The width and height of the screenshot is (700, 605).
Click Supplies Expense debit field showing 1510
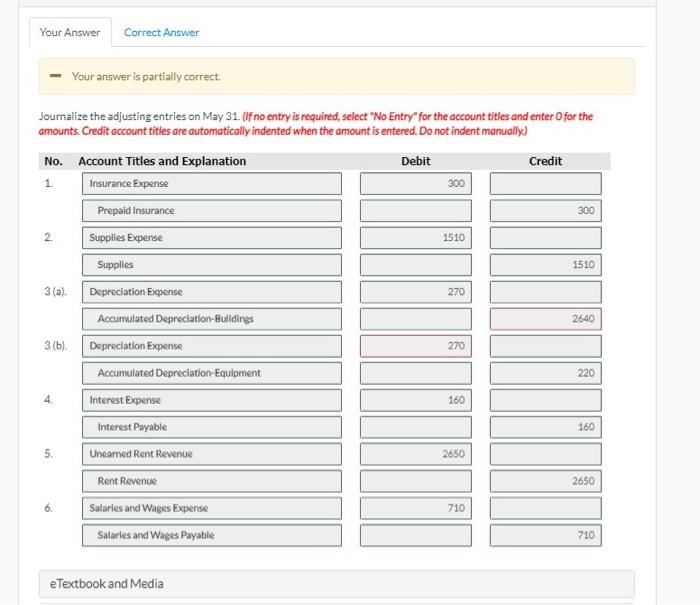pyautogui.click(x=416, y=238)
